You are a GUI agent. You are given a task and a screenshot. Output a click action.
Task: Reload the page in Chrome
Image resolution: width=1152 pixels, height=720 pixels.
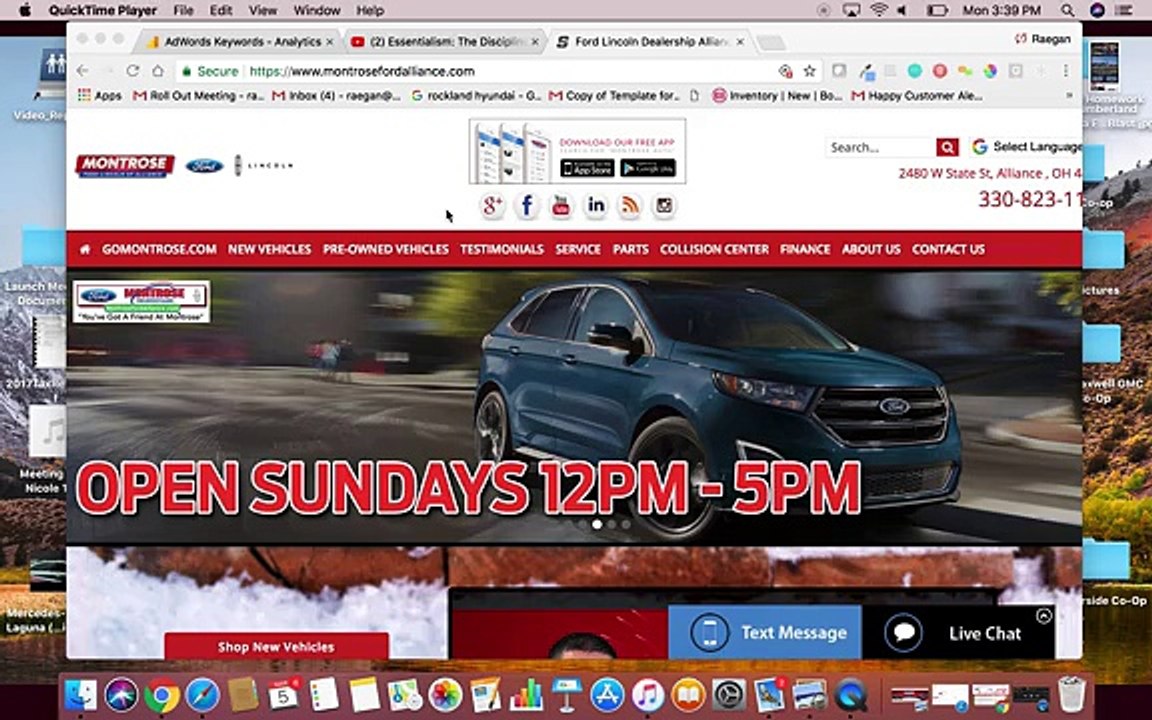click(x=132, y=71)
